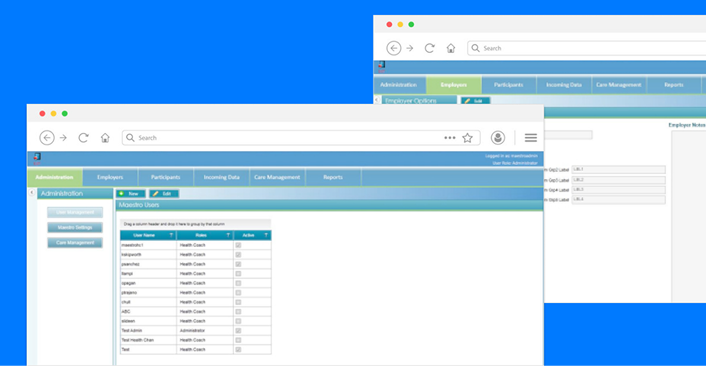Click the New user button
The width and height of the screenshot is (706, 366).
tap(131, 194)
